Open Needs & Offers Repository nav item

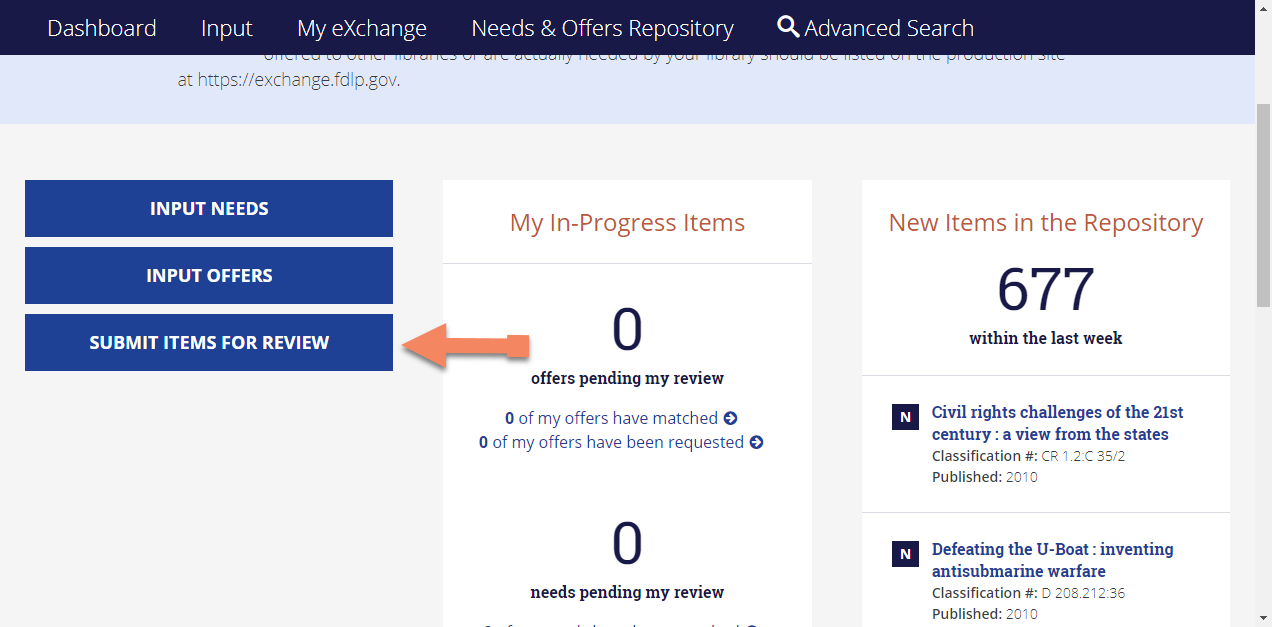(603, 28)
